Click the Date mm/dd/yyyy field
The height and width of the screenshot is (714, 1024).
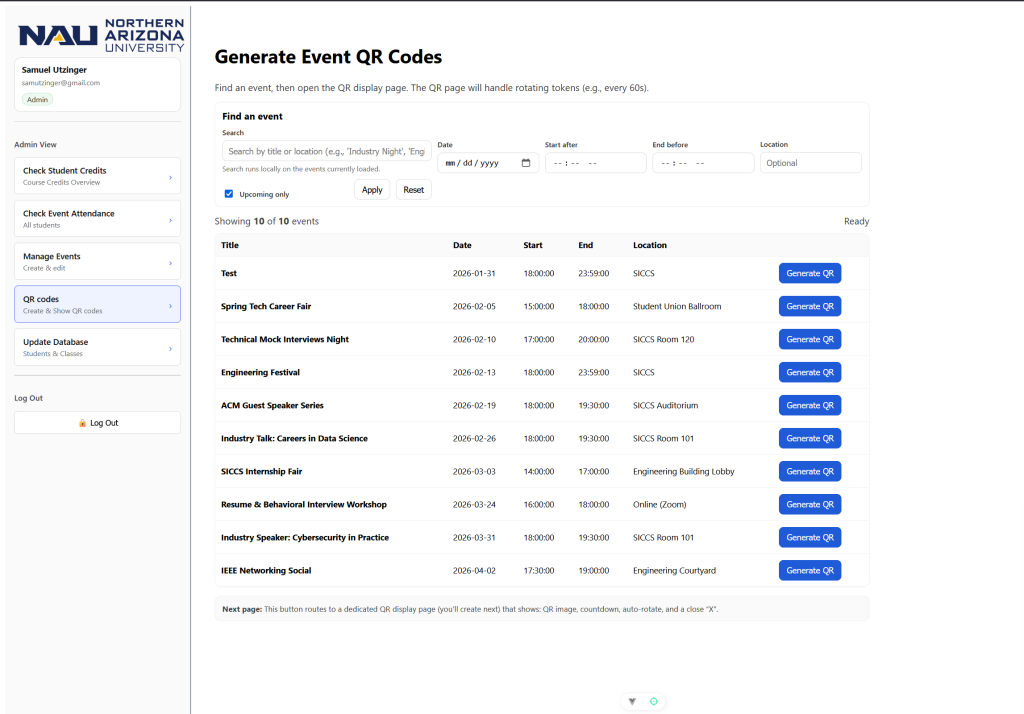[488, 163]
